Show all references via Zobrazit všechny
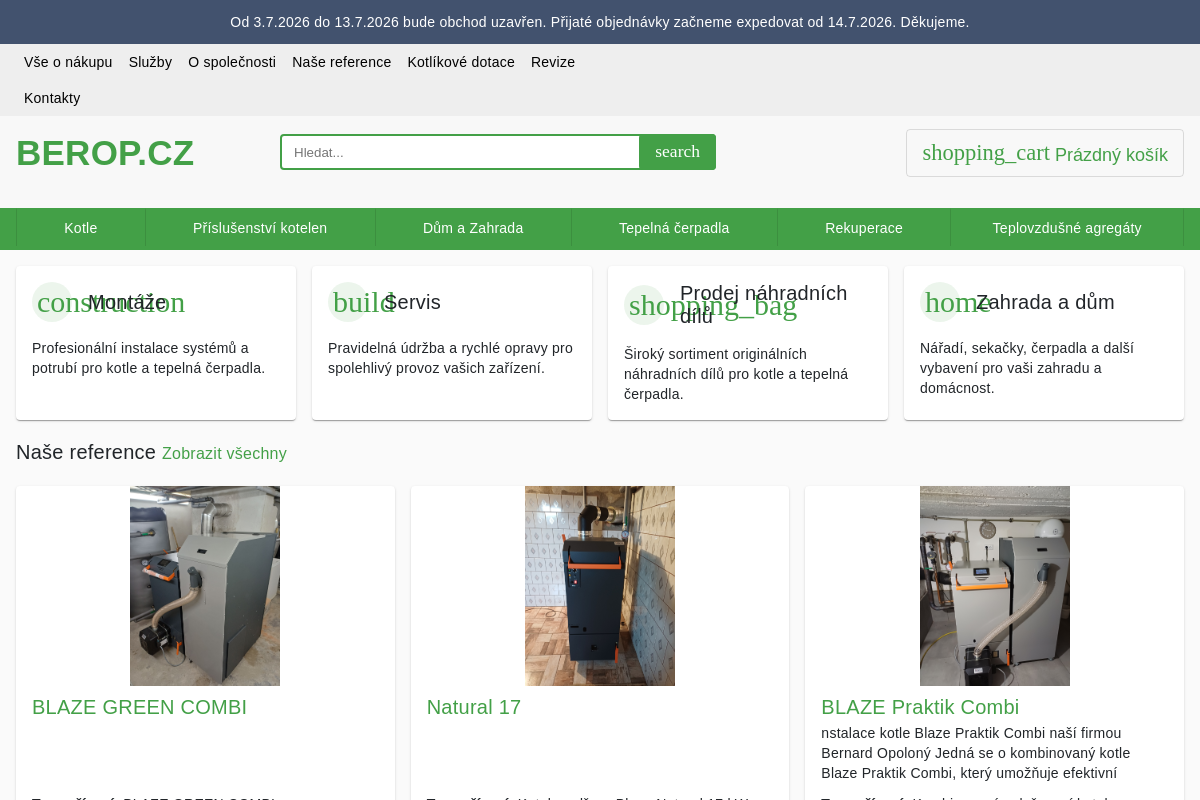 coord(224,453)
